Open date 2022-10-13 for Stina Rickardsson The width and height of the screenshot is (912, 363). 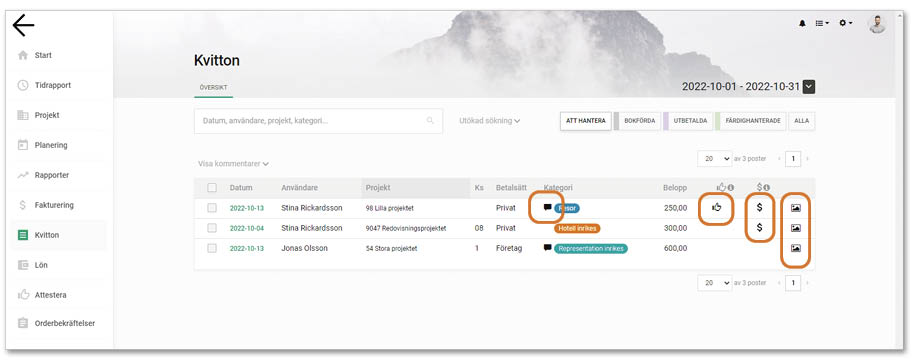[247, 208]
